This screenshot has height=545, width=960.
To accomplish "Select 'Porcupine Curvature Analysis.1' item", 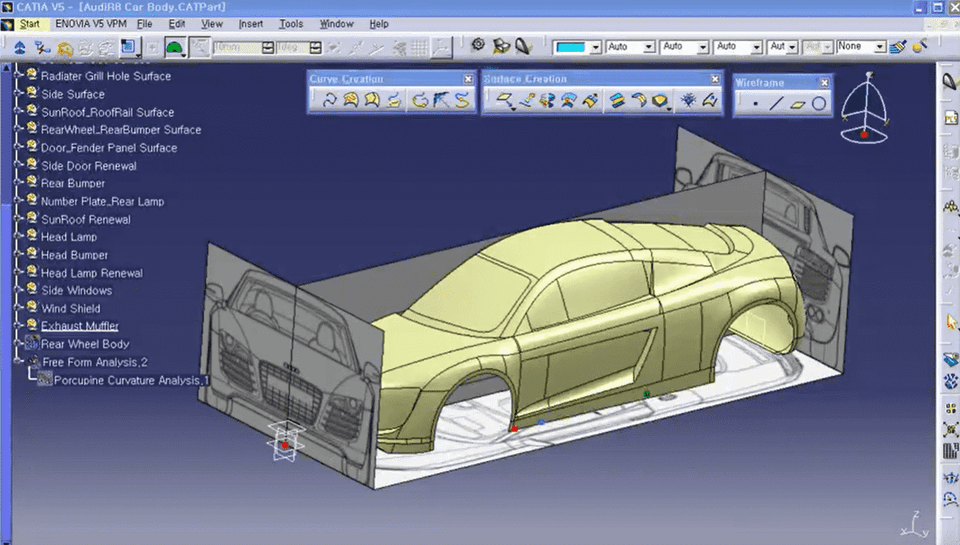I will pyautogui.click(x=131, y=380).
